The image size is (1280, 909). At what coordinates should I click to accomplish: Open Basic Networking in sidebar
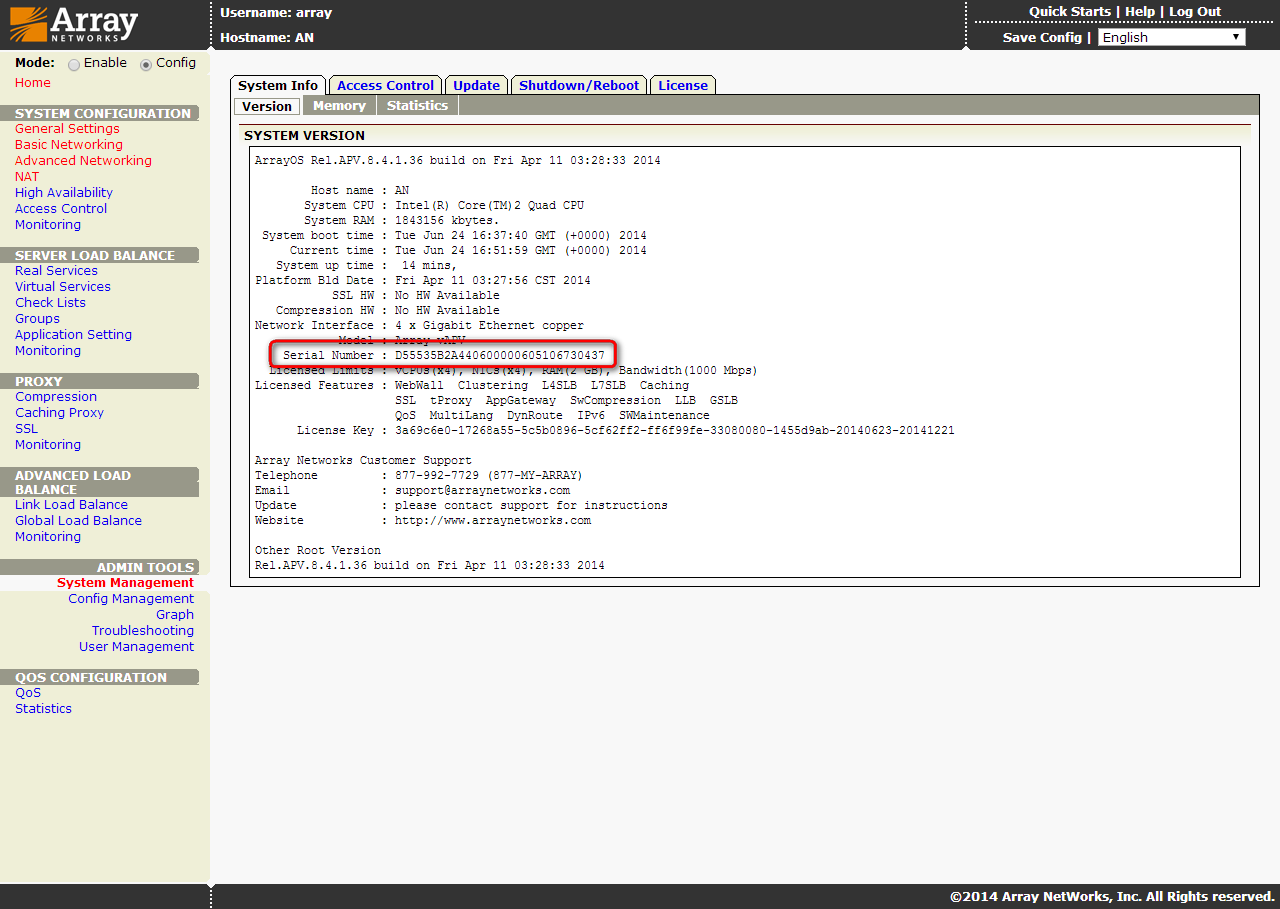coord(69,145)
